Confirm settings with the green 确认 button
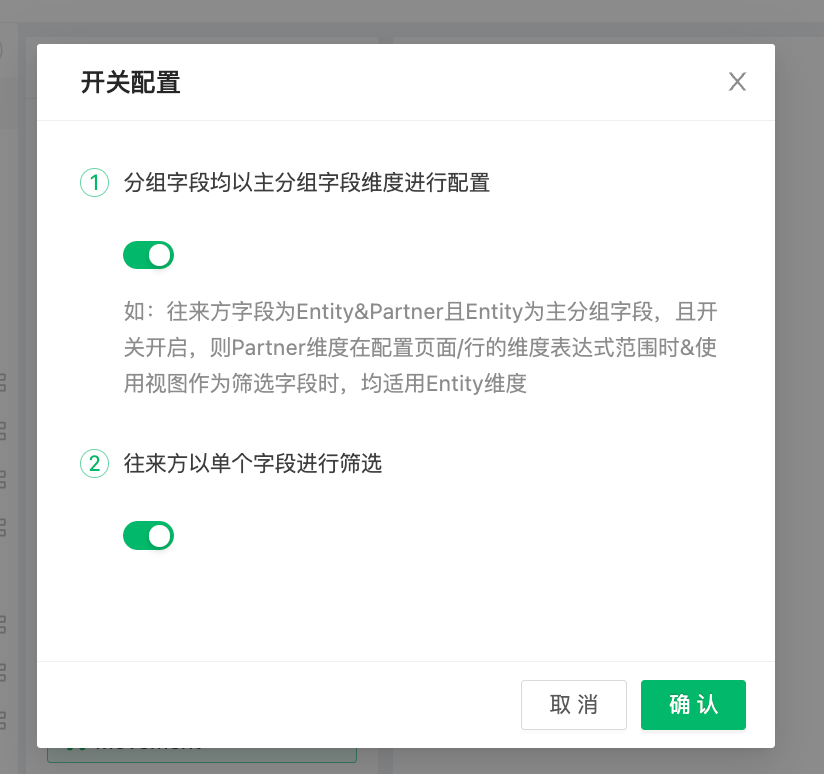Viewport: 824px width, 774px height. 693,705
